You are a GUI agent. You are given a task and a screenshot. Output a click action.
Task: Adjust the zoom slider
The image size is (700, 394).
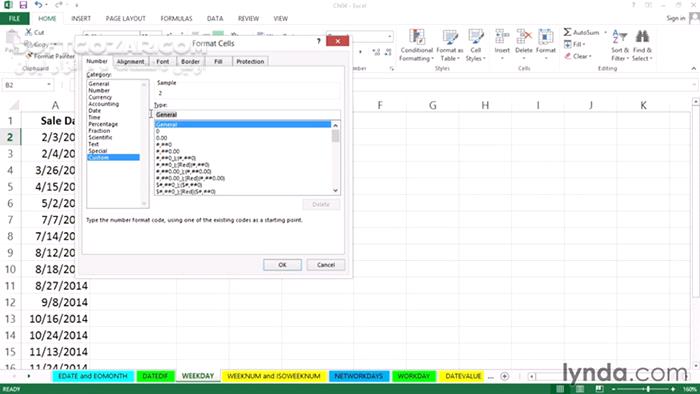point(648,389)
